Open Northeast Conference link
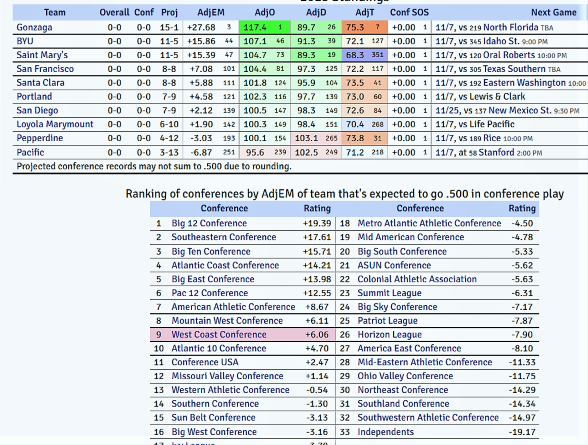 click(403, 390)
